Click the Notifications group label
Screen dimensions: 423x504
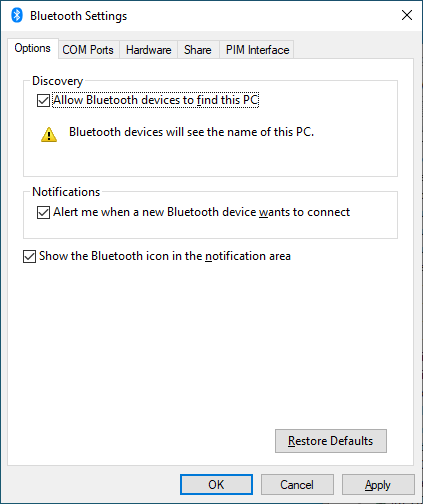pyautogui.click(x=66, y=192)
